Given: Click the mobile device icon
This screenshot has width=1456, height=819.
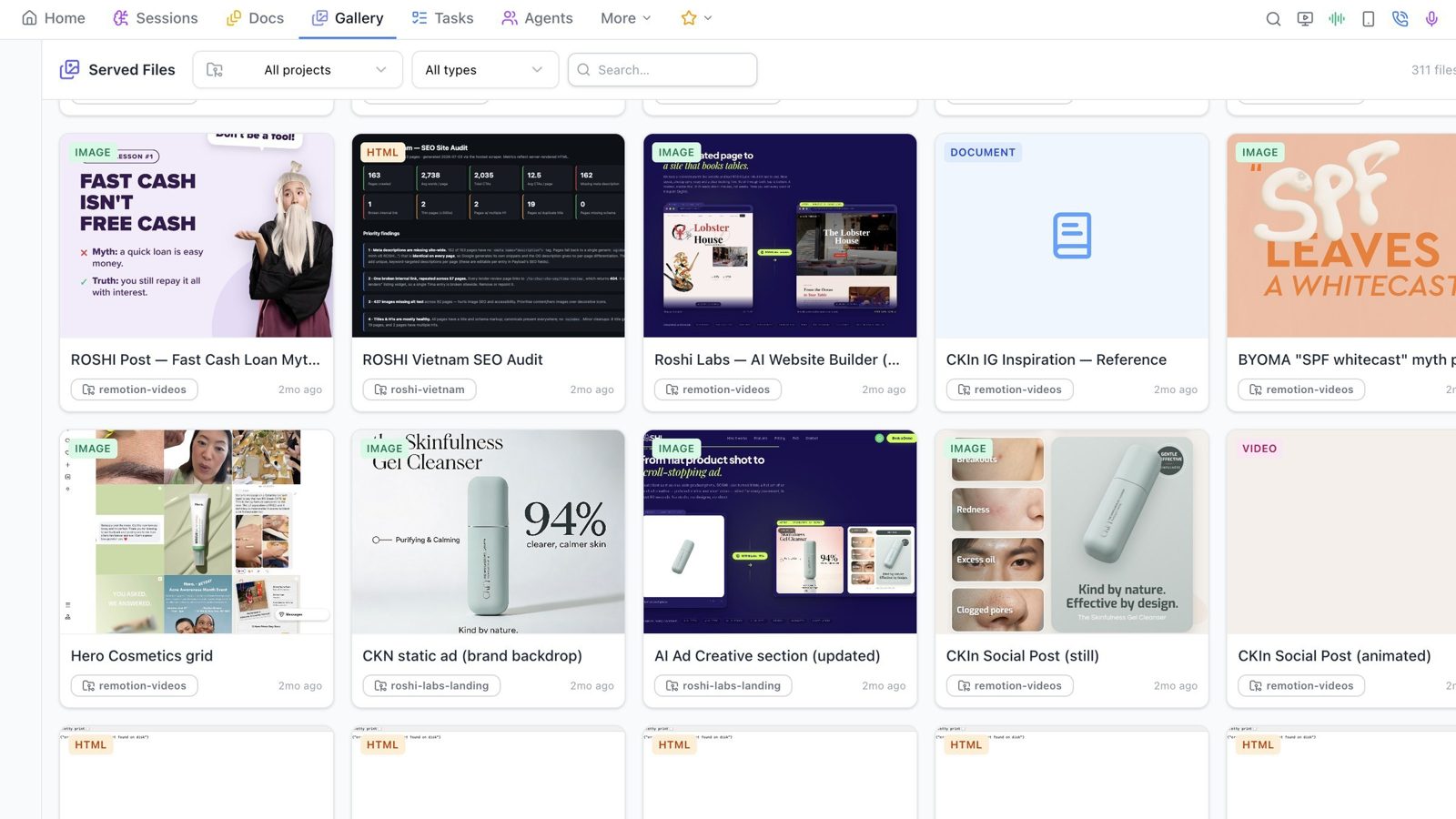Looking at the screenshot, I should tap(1368, 18).
